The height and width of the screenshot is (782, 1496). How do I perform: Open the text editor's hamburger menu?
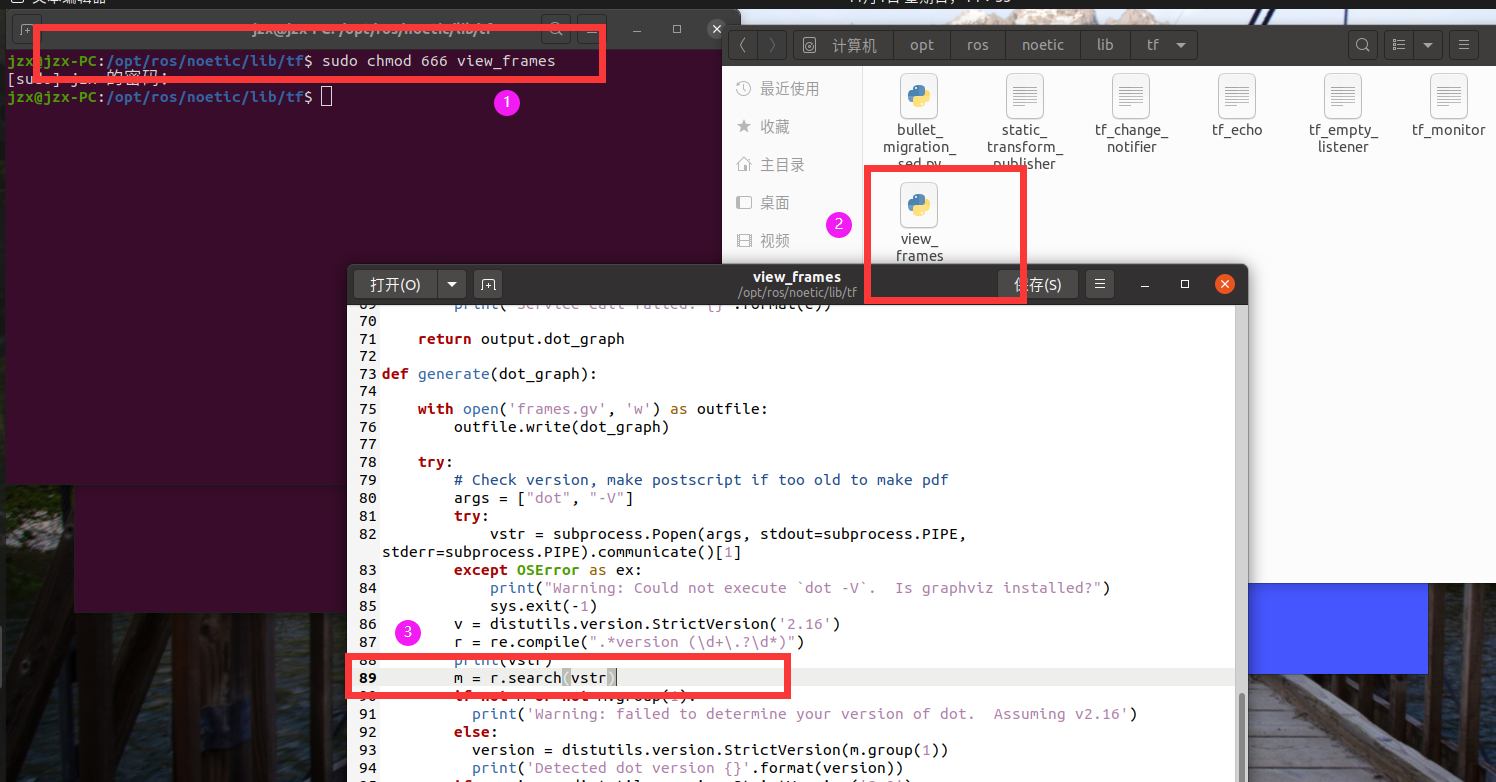[1100, 284]
